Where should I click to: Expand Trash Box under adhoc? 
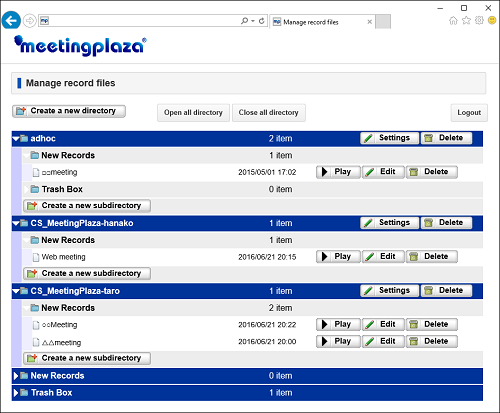point(27,189)
